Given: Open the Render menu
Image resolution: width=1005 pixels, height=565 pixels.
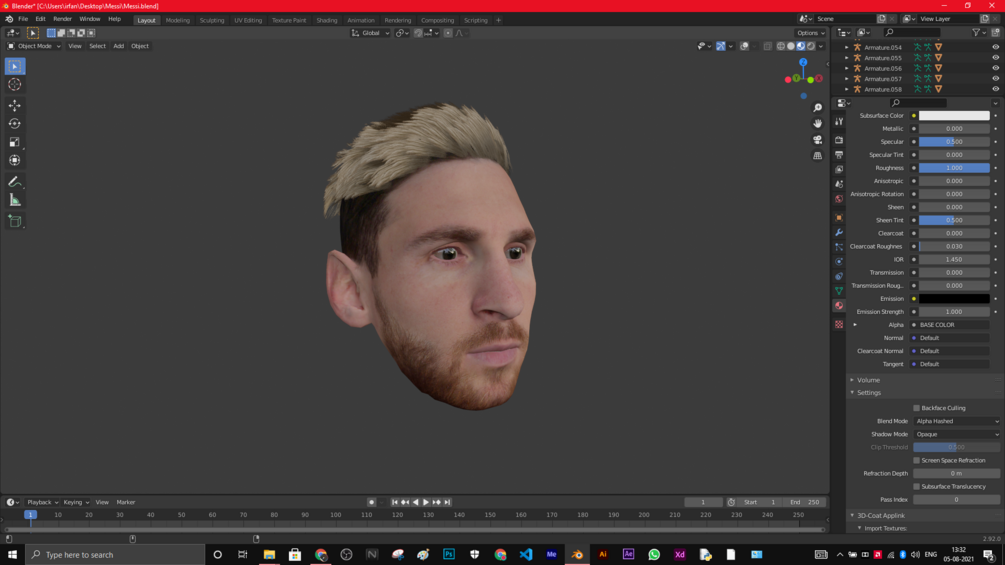Looking at the screenshot, I should click(62, 19).
